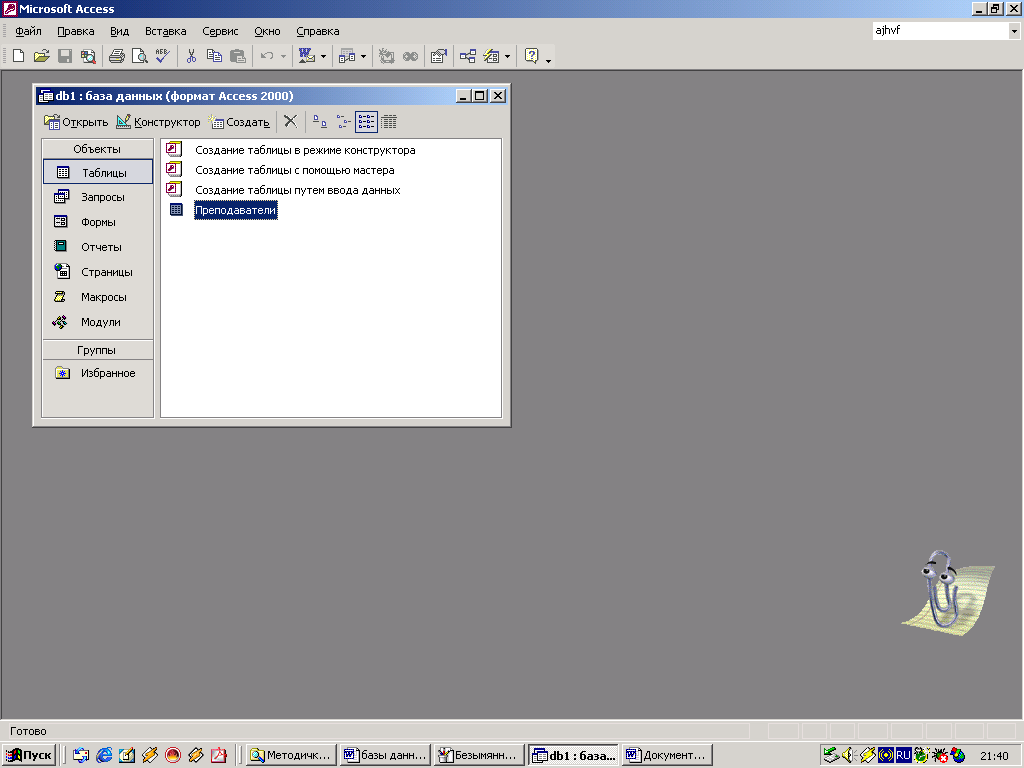The height and width of the screenshot is (768, 1024).
Task: Switch to Small Icons view
Action: (x=344, y=121)
